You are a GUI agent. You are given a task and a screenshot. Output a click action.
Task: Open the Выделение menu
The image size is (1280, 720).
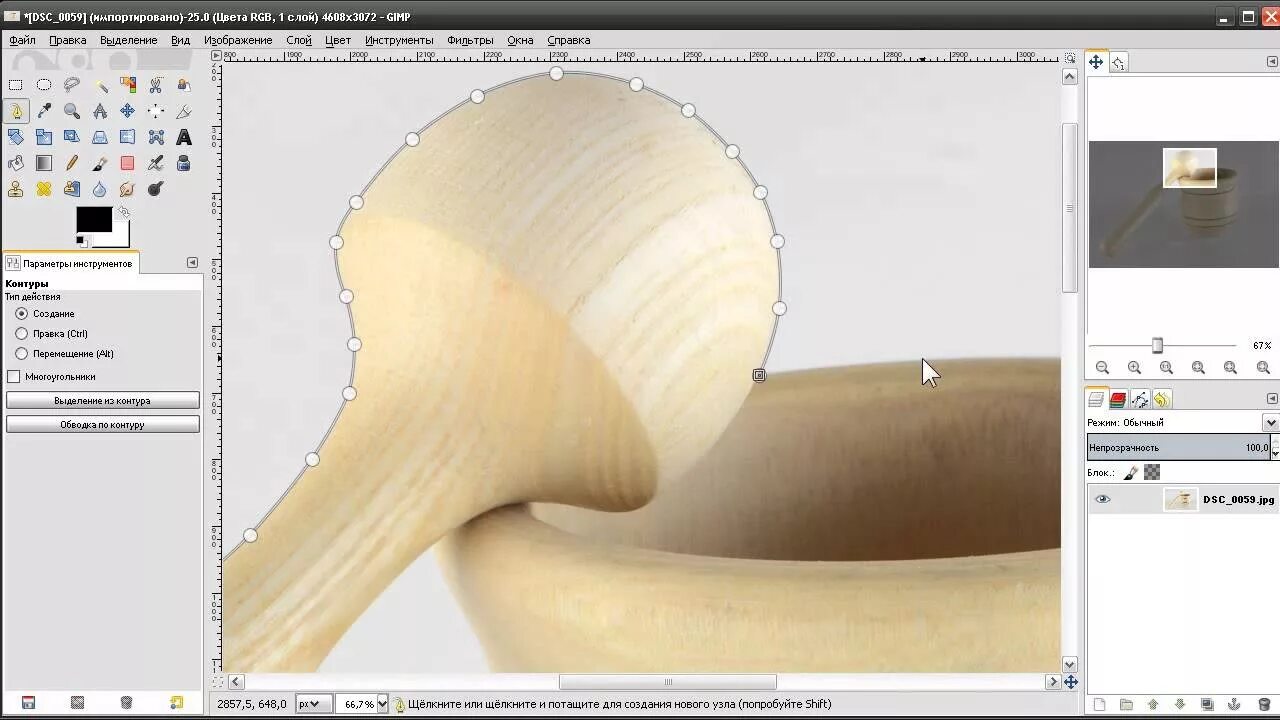pyautogui.click(x=128, y=40)
